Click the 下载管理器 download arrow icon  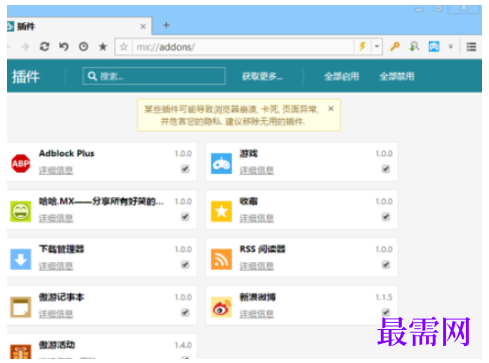21,259
